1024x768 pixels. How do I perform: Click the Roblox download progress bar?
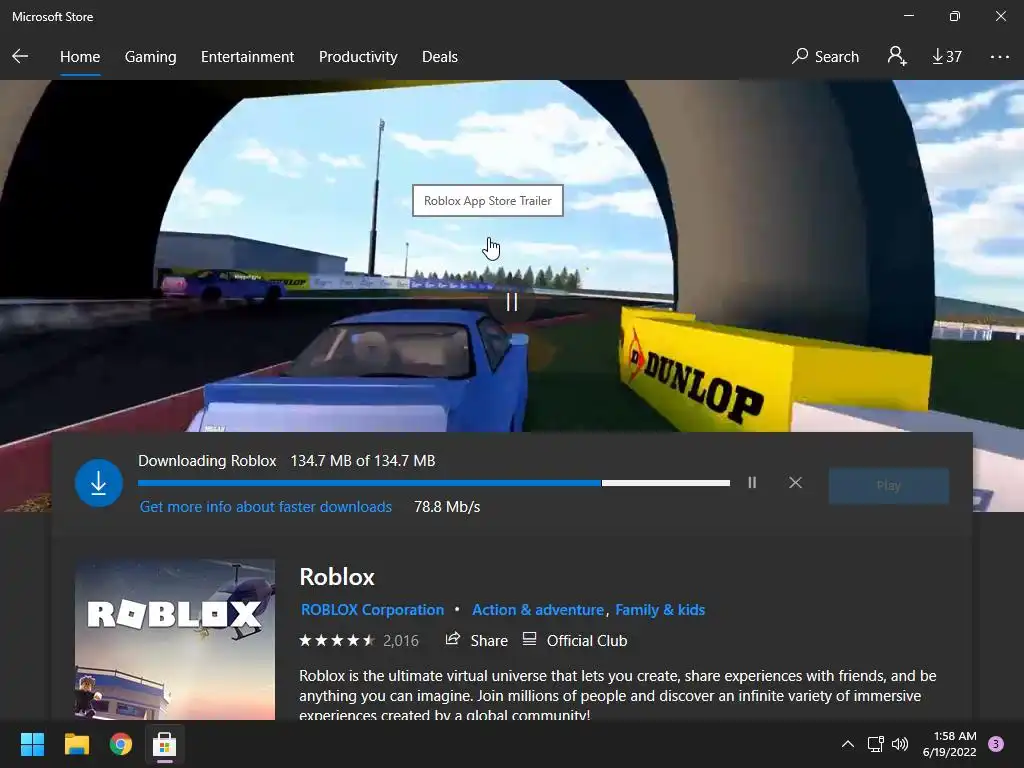tap(434, 483)
